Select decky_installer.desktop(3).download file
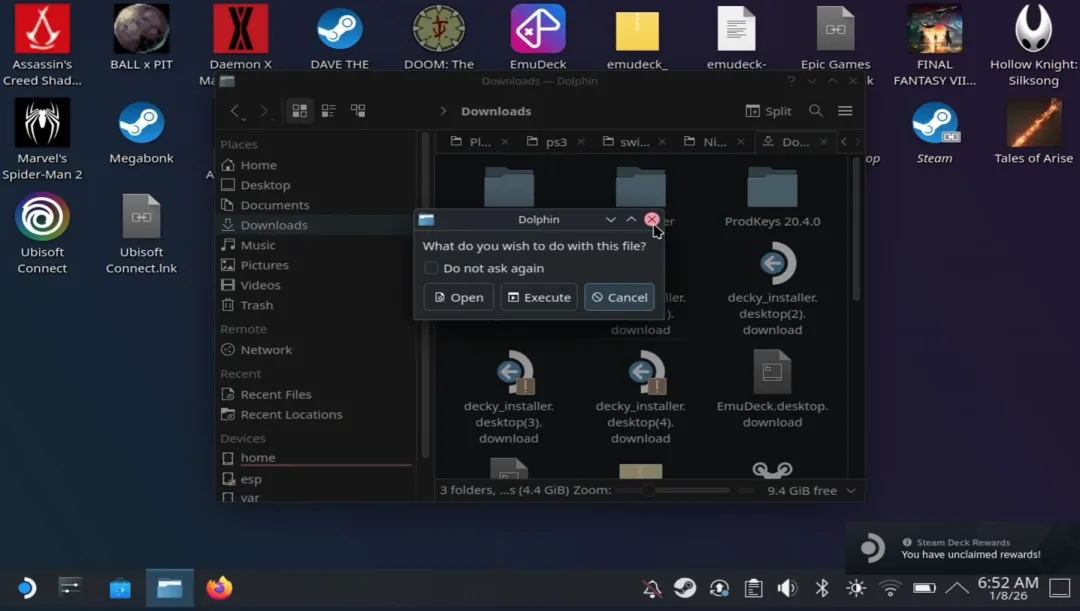The width and height of the screenshot is (1080, 611). [x=509, y=397]
